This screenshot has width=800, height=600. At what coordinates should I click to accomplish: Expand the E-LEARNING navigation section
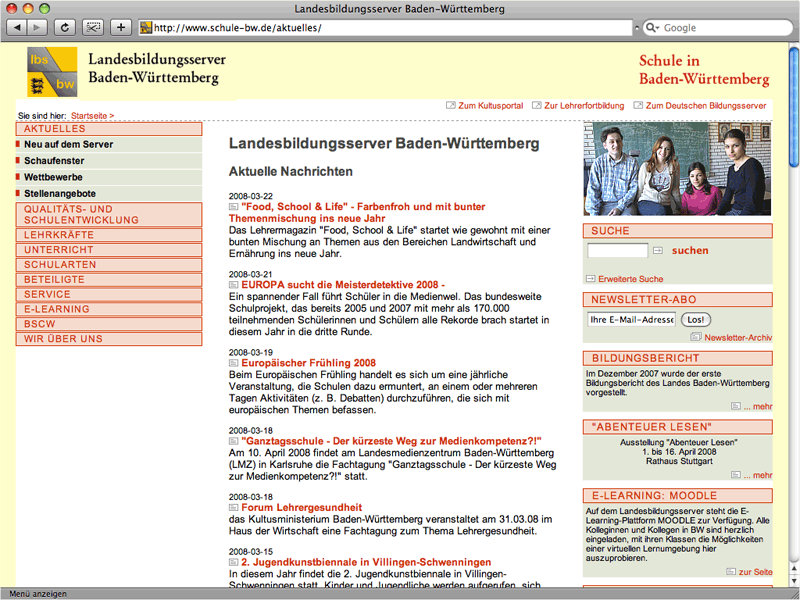pos(109,309)
